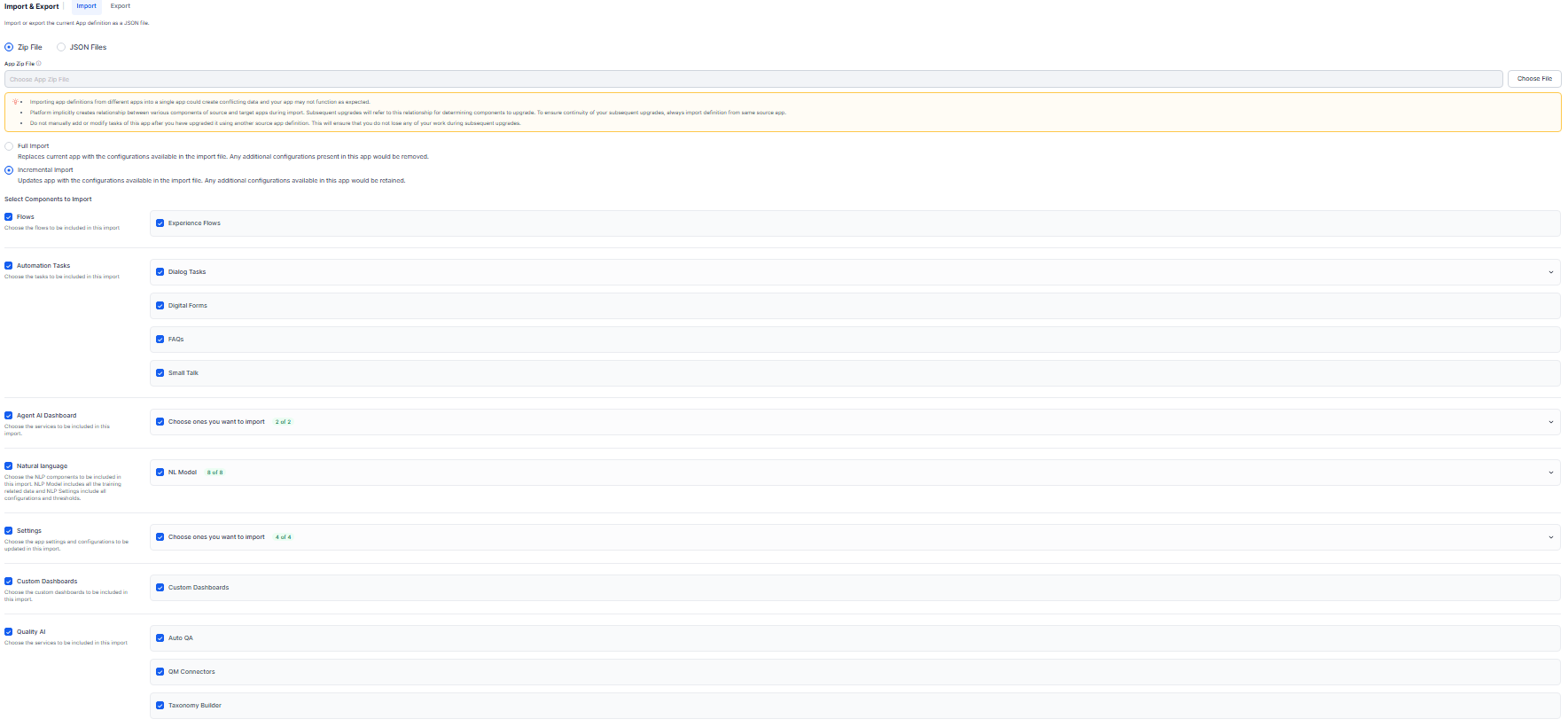Expand the NL Model row chevron
Screen dimensions: 1568x727
tap(1550, 473)
